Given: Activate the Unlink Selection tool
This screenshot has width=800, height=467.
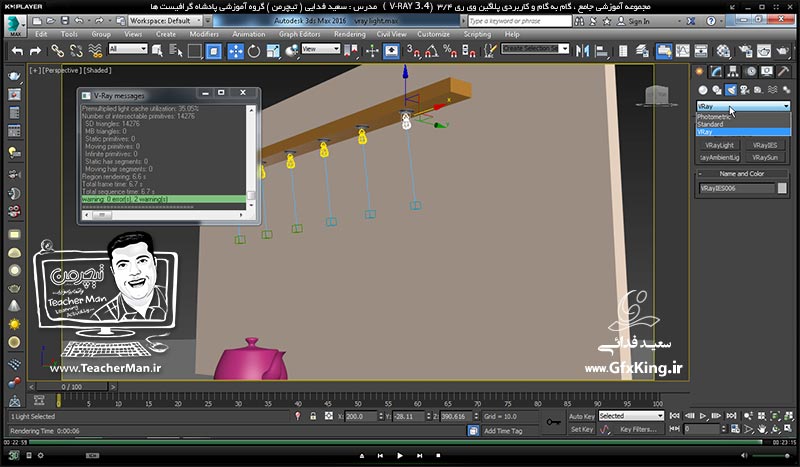Looking at the screenshot, I should coord(77,51).
